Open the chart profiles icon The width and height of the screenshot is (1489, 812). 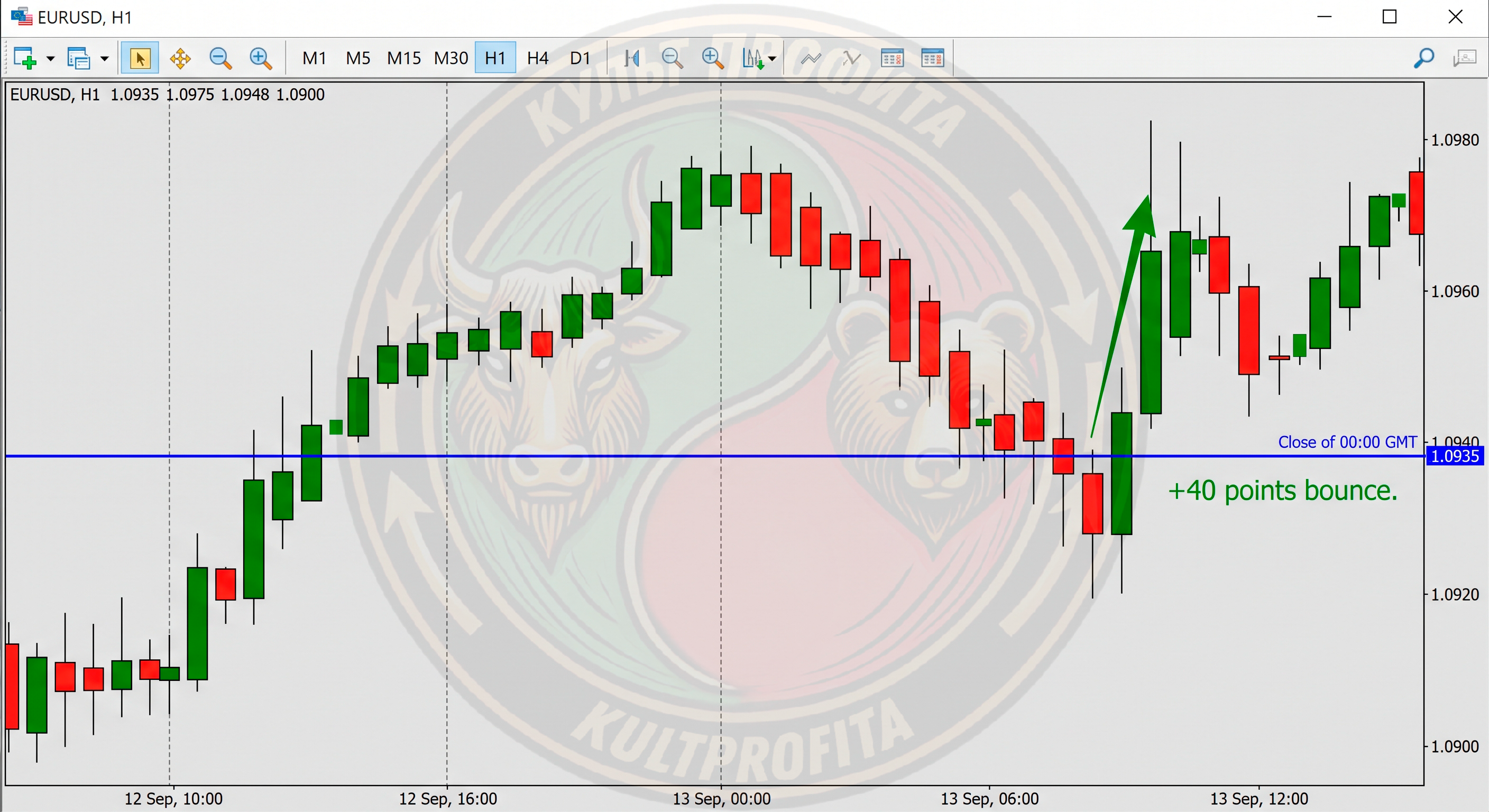(x=79, y=58)
